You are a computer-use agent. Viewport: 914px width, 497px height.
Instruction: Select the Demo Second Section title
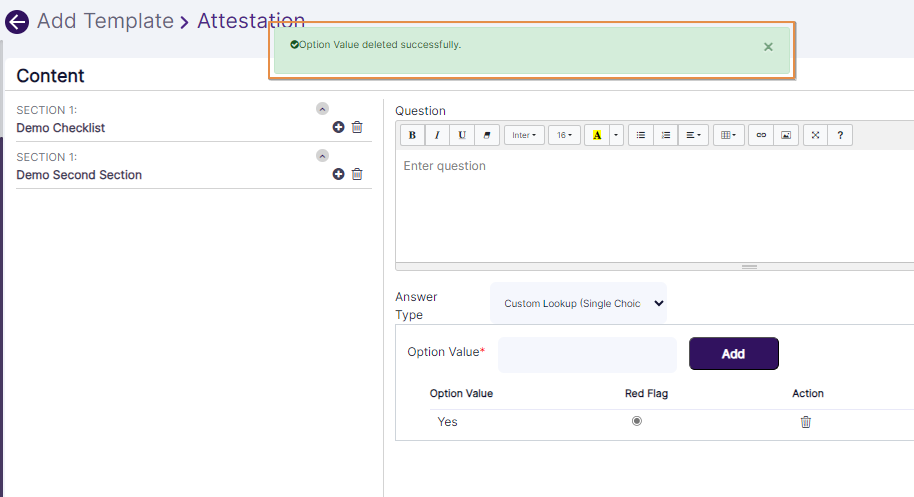(79, 175)
